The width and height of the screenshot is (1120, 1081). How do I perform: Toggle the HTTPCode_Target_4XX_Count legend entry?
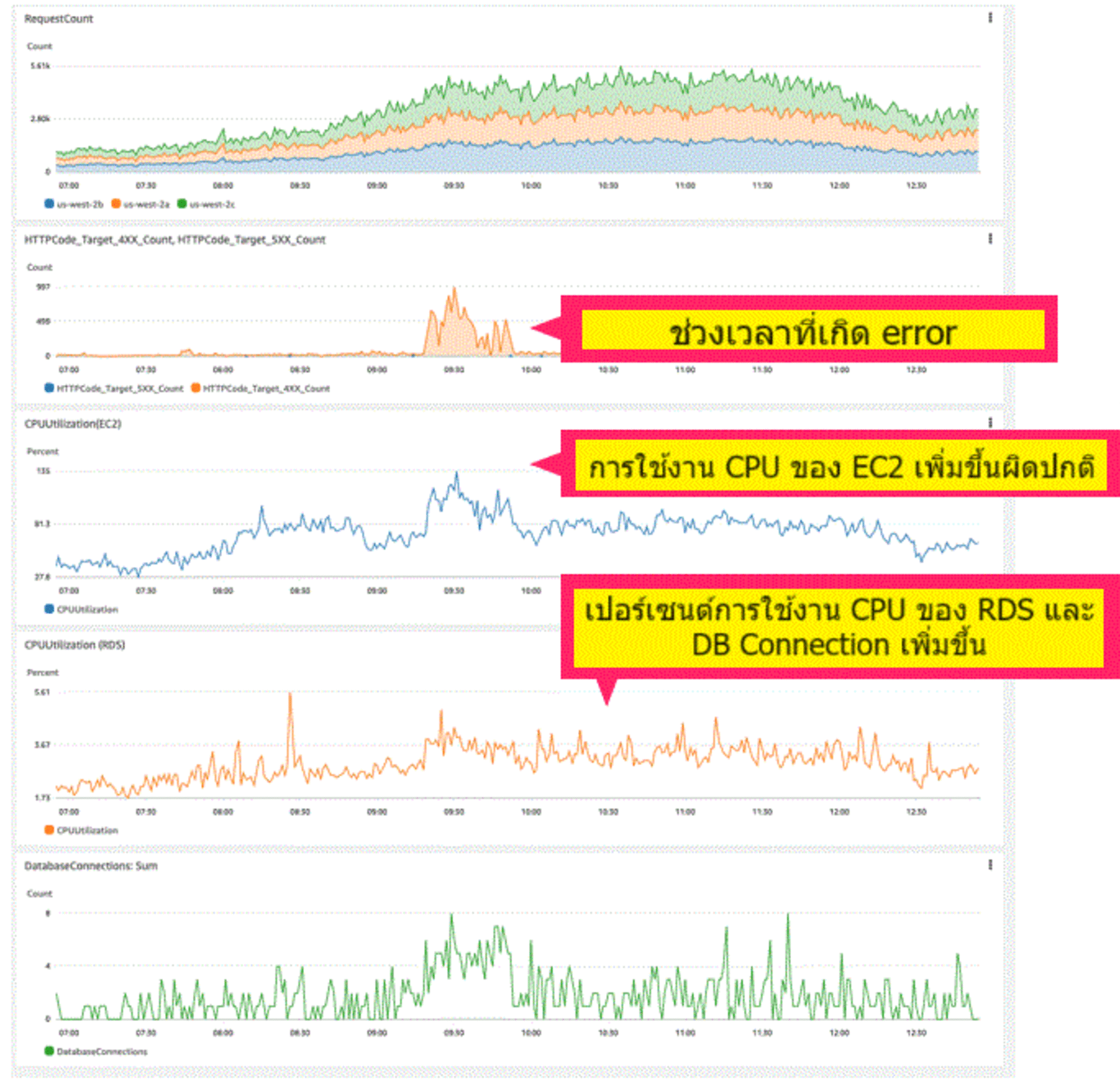[260, 388]
